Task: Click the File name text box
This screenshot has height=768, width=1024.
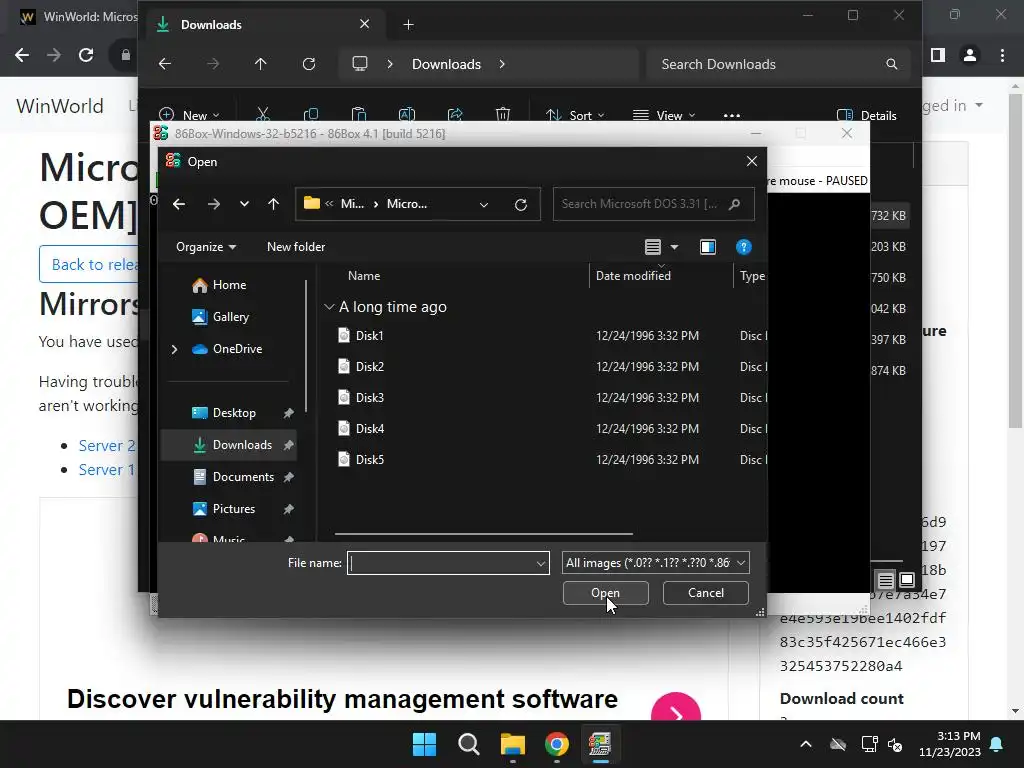Action: [x=441, y=563]
